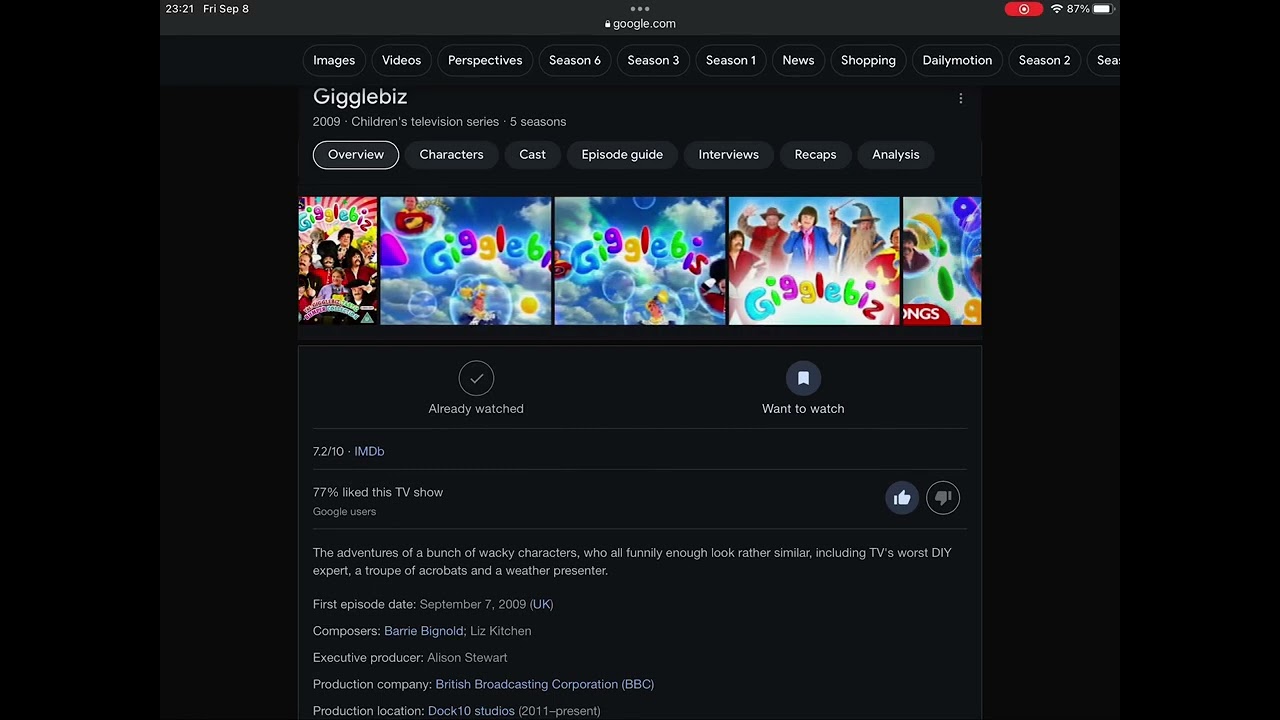Viewport: 1280px width, 720px height.
Task: Open the Gigglebiz DVD cover thumbnail
Action: tap(338, 261)
